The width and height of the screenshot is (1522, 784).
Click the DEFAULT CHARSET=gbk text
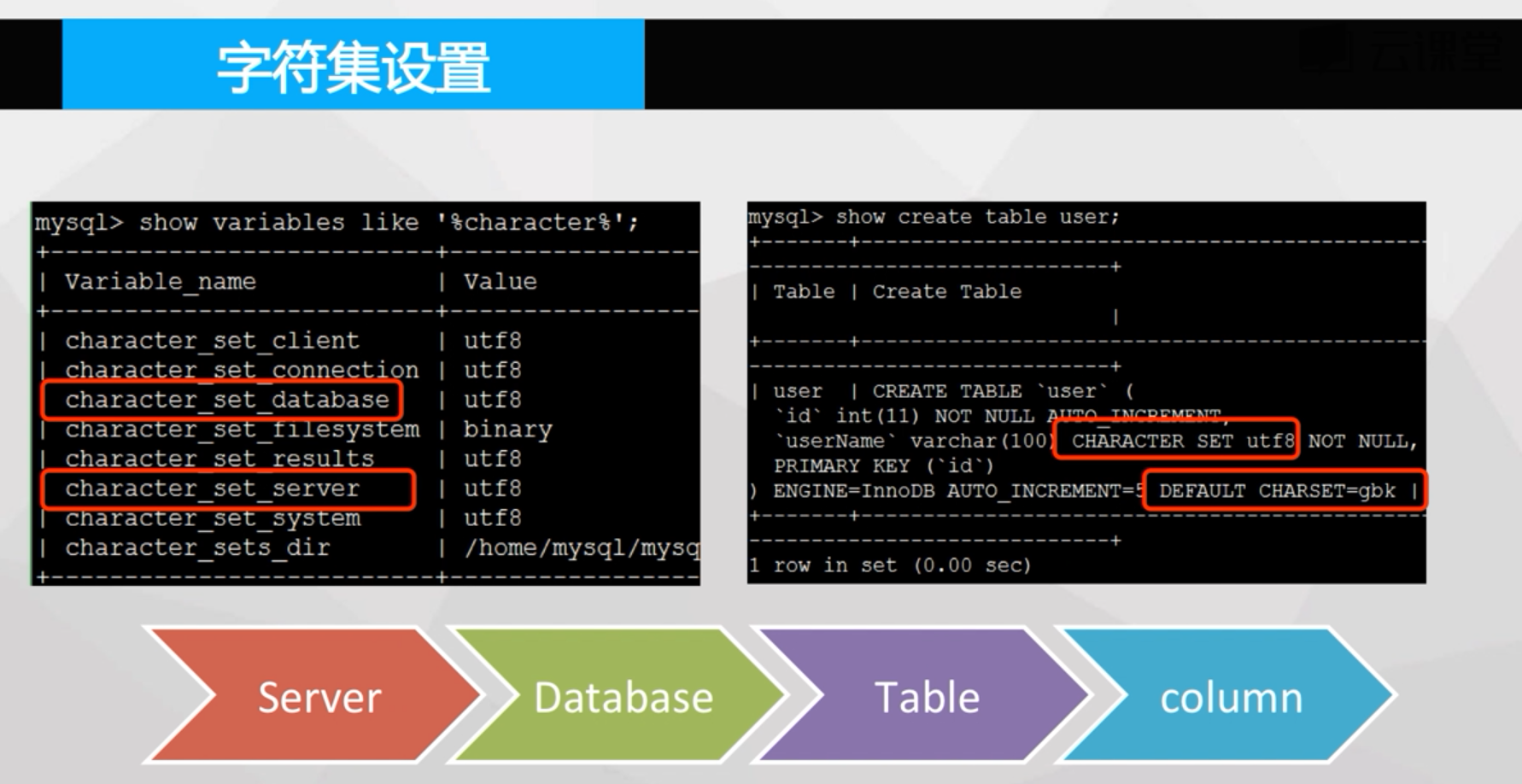point(1277,491)
